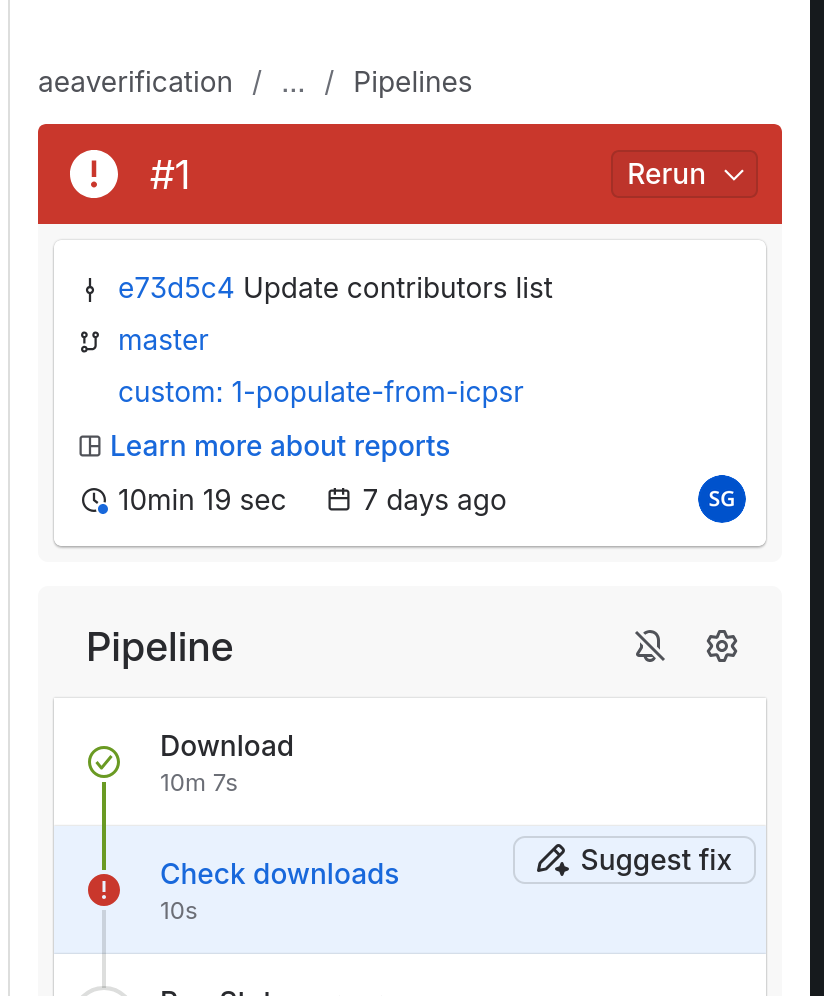Open custom: 1-populate-from-icpsr link
The height and width of the screenshot is (996, 824).
321,393
